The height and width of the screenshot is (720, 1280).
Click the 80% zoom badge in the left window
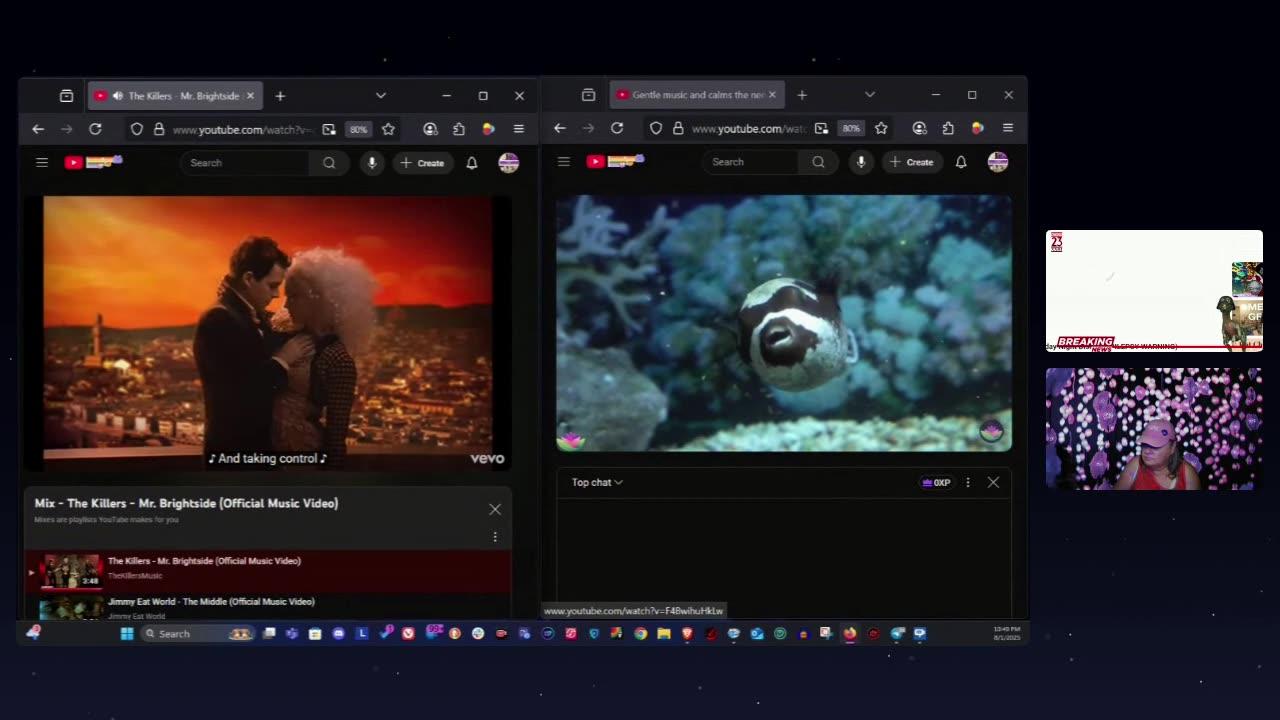click(358, 129)
